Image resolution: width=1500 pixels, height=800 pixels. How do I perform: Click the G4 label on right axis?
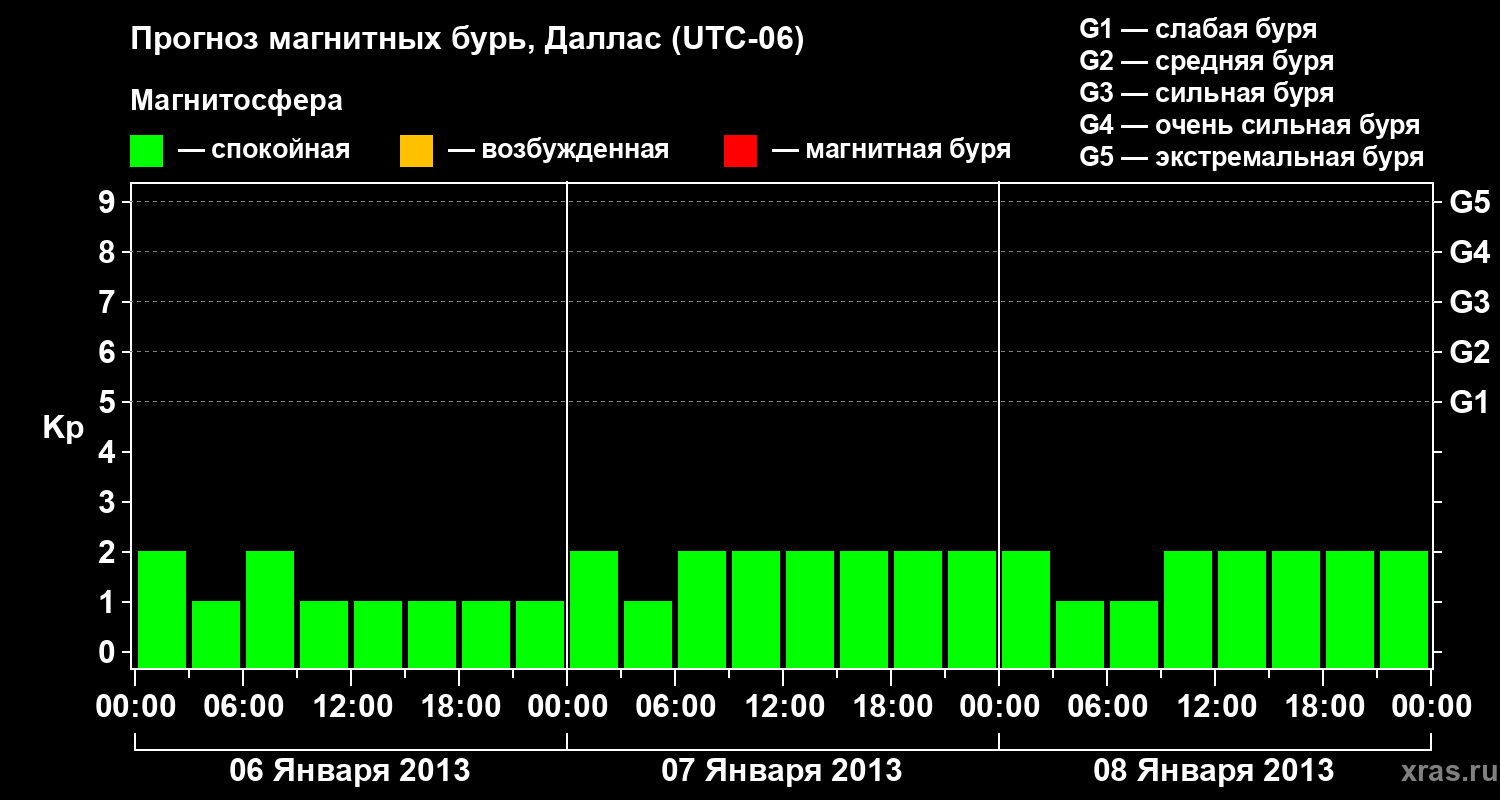click(x=1469, y=252)
